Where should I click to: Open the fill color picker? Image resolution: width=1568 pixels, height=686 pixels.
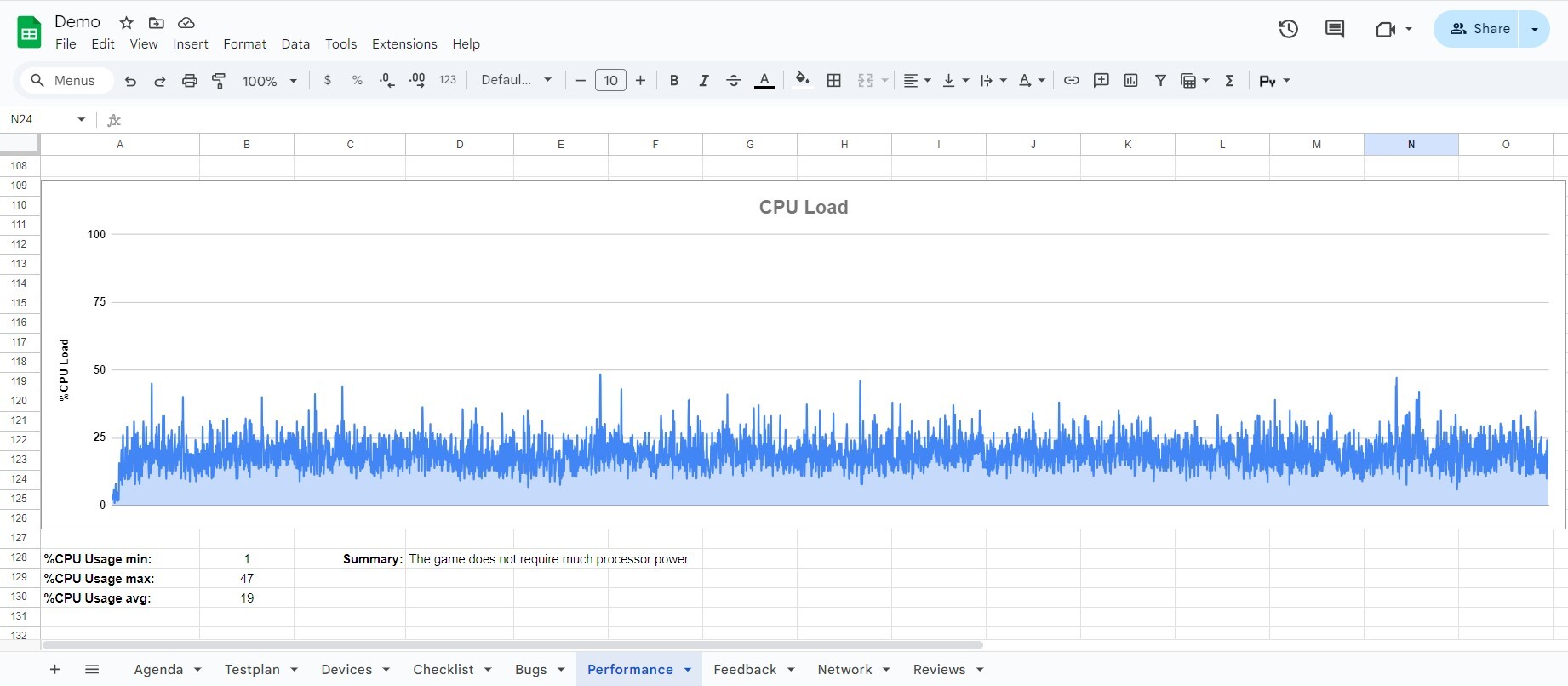(x=801, y=80)
